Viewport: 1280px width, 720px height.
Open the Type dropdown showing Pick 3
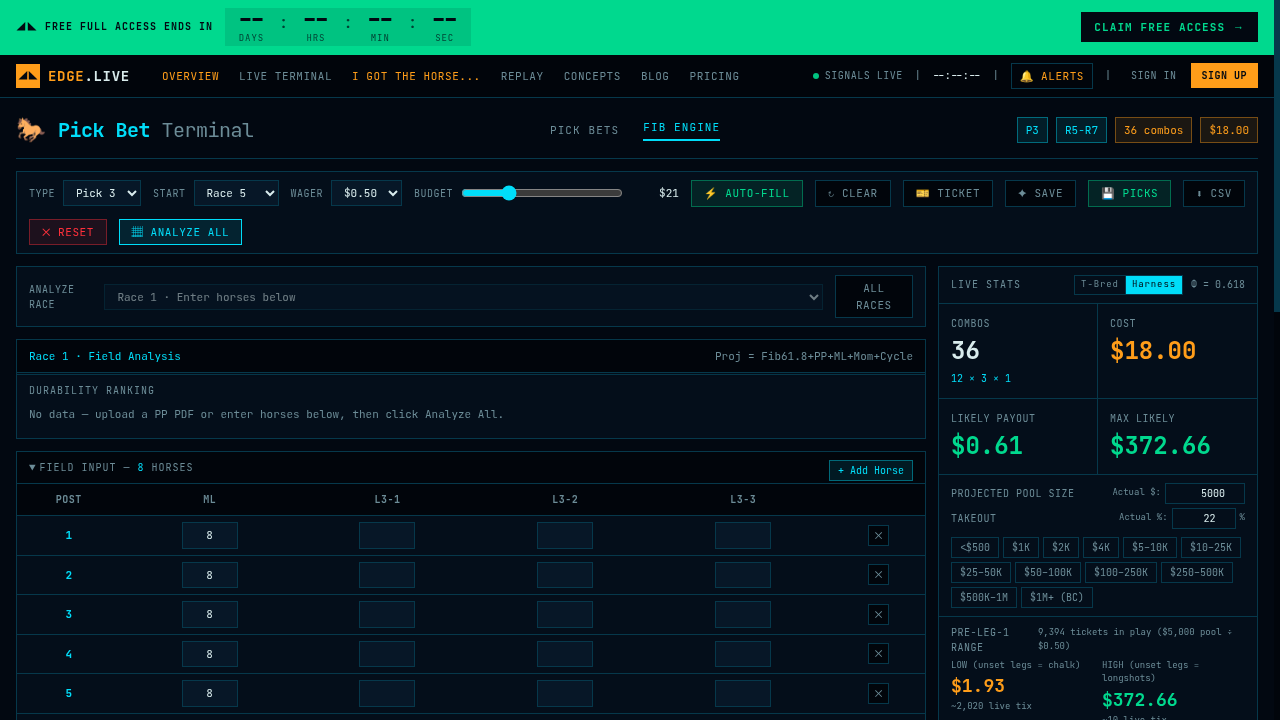pyautogui.click(x=102, y=193)
